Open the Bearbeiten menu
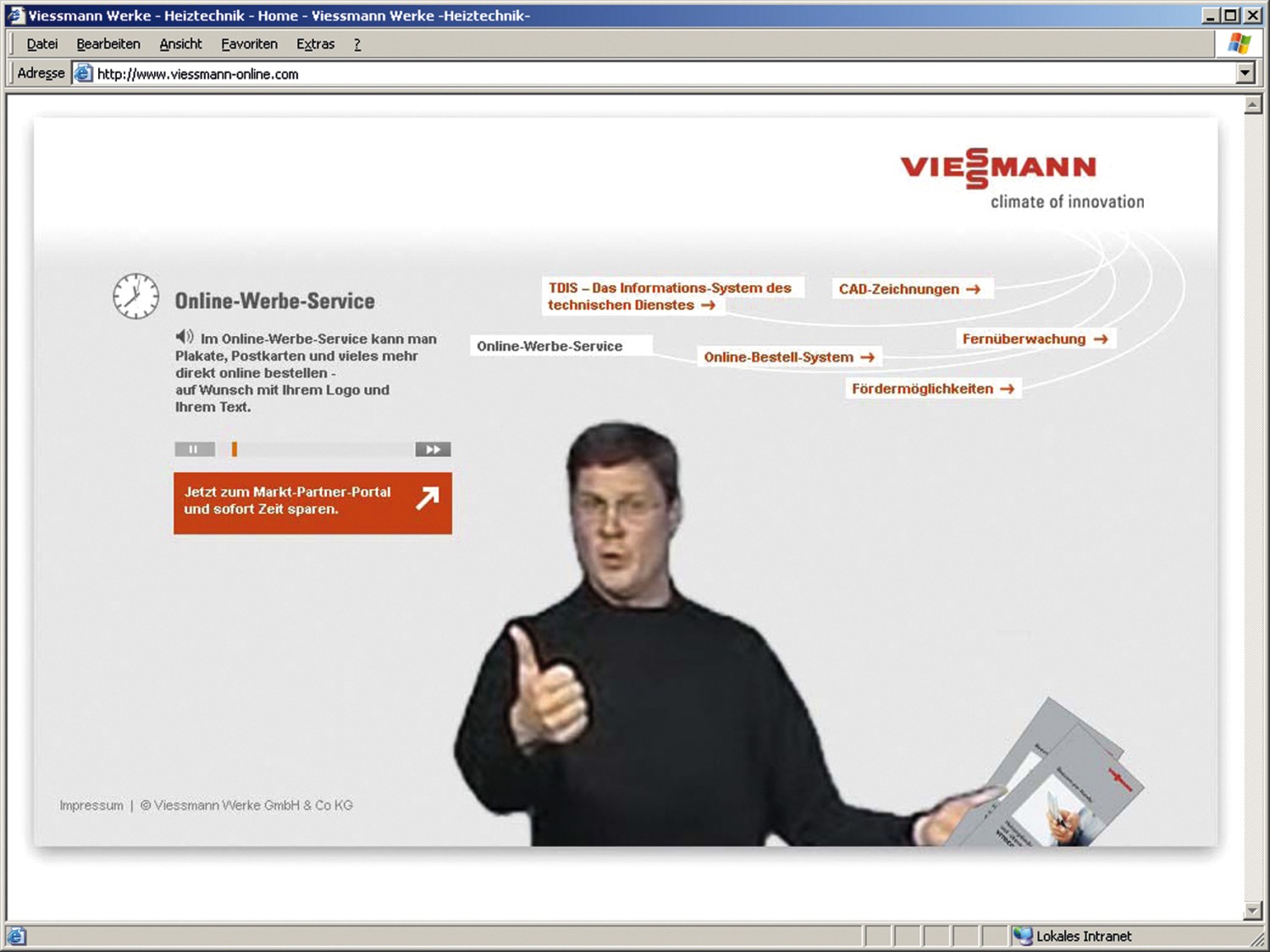Viewport: 1270px width, 952px height. pos(108,44)
